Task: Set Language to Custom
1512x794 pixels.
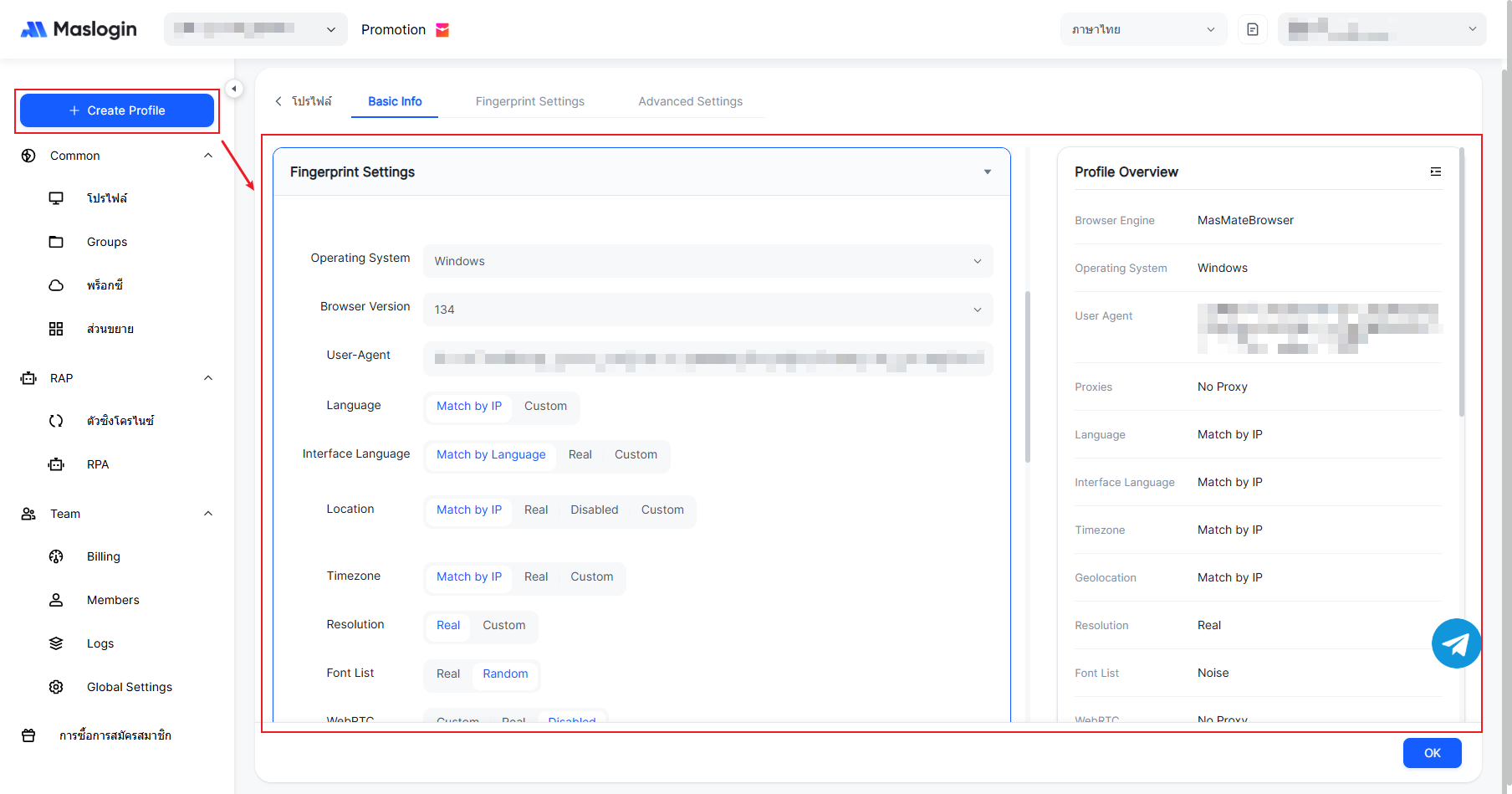Action: click(x=545, y=406)
